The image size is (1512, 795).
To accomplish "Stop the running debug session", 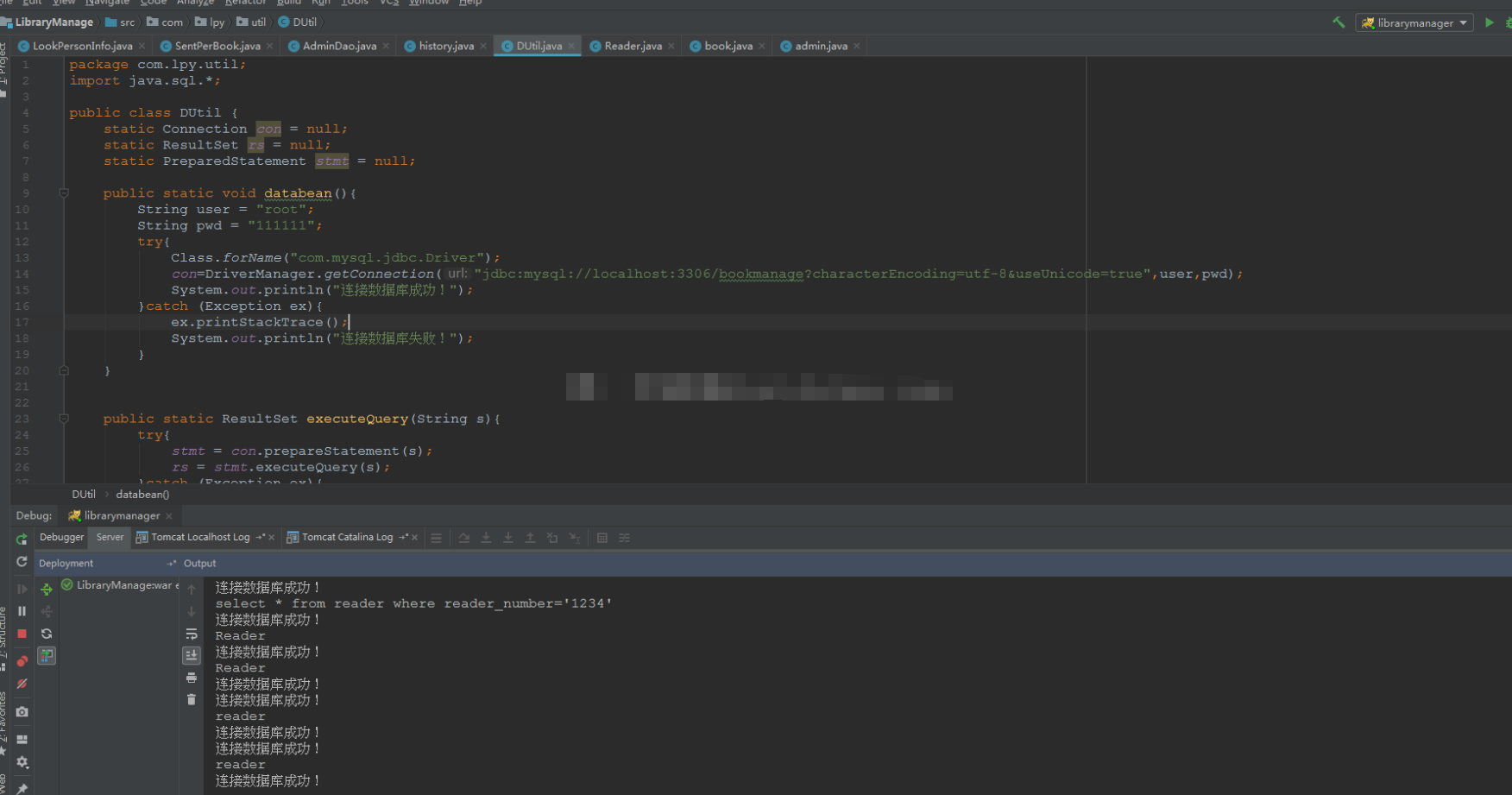I will pos(22,634).
